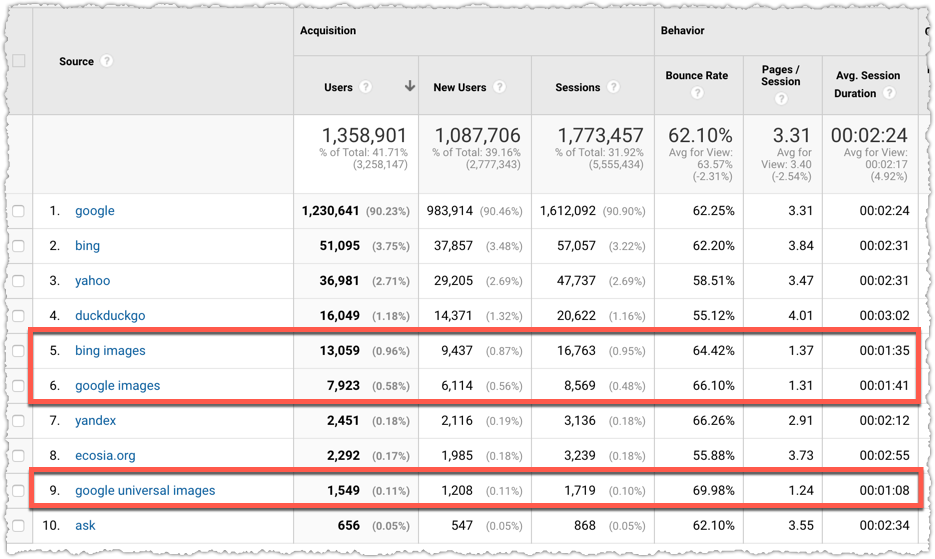
Task: Sort by the Bounce Rate column header
Action: (x=696, y=75)
